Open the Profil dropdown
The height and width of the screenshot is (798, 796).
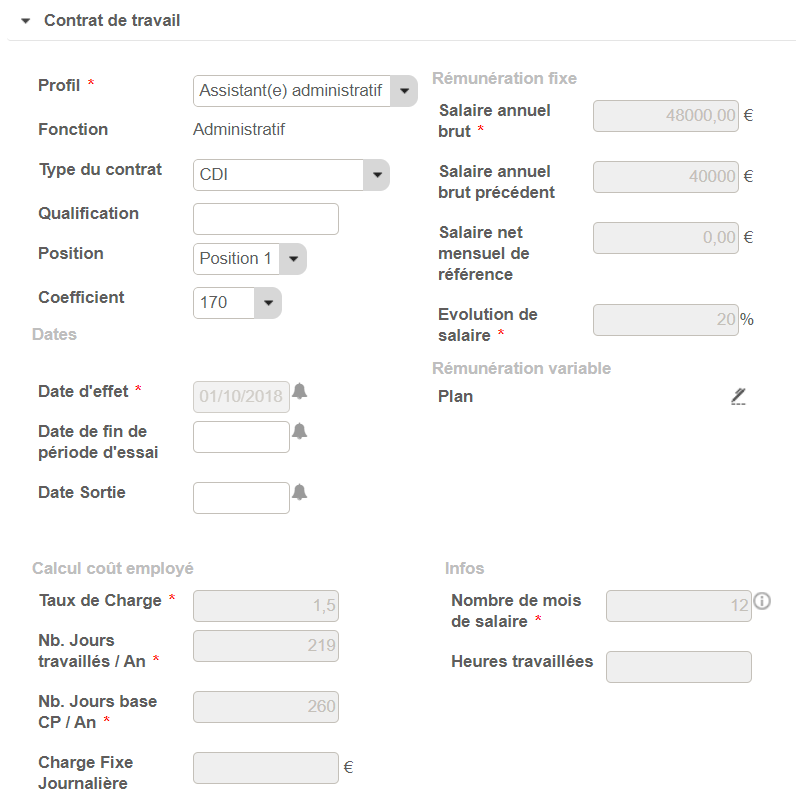[x=403, y=90]
